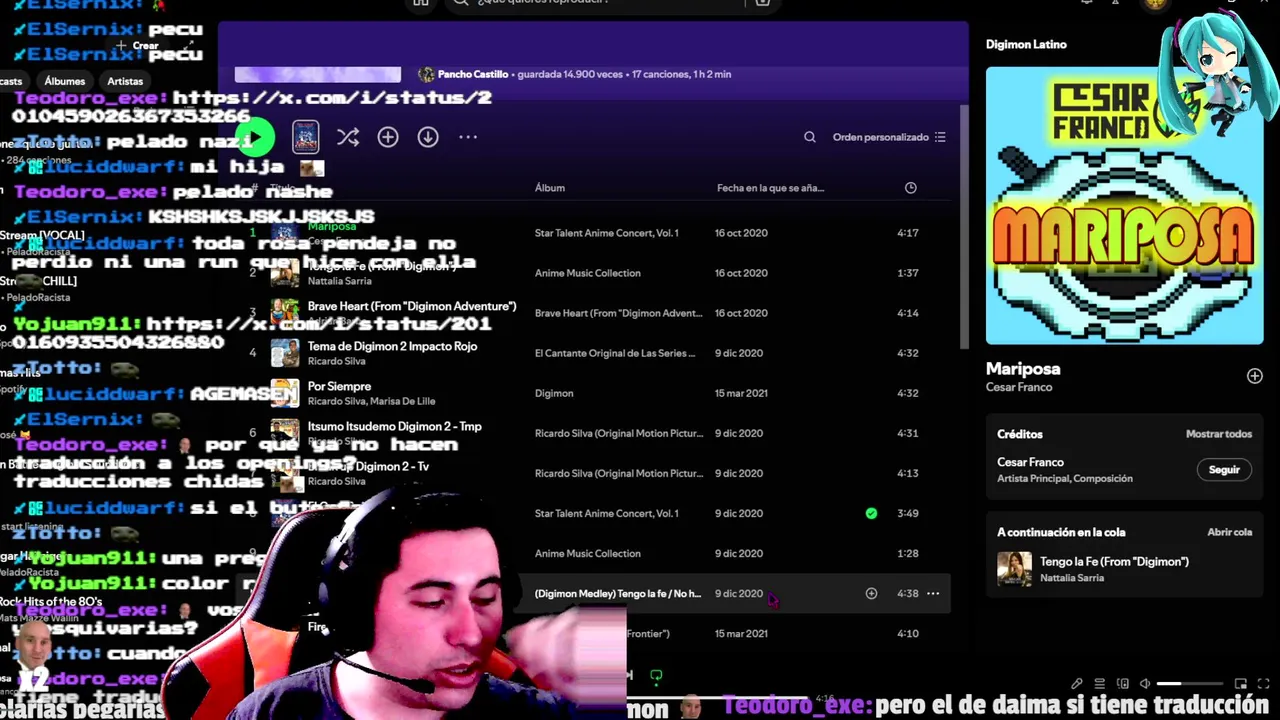Open Cesar Franco artist under the Mariposa title

(1019, 387)
